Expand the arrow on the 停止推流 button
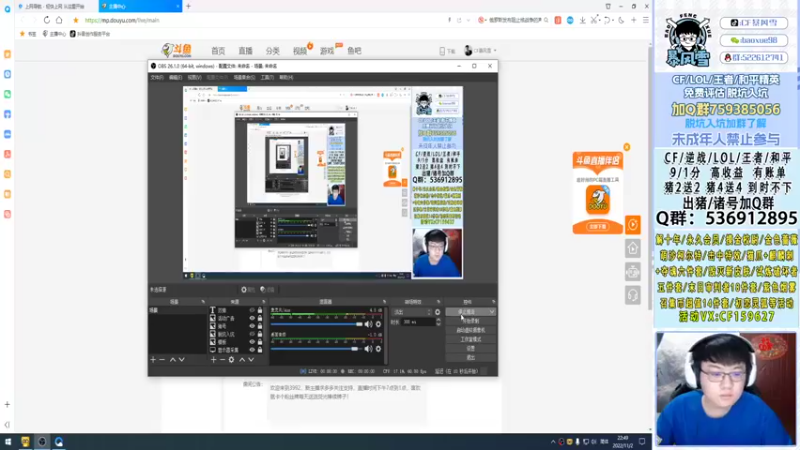Screen dimensions: 800x450 tap(491, 312)
